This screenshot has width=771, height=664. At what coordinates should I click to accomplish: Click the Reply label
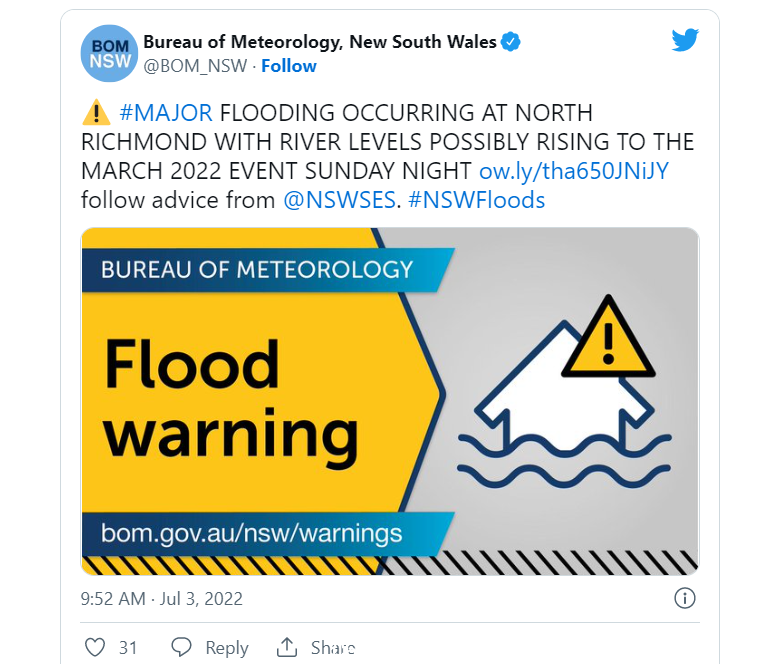pyautogui.click(x=227, y=648)
